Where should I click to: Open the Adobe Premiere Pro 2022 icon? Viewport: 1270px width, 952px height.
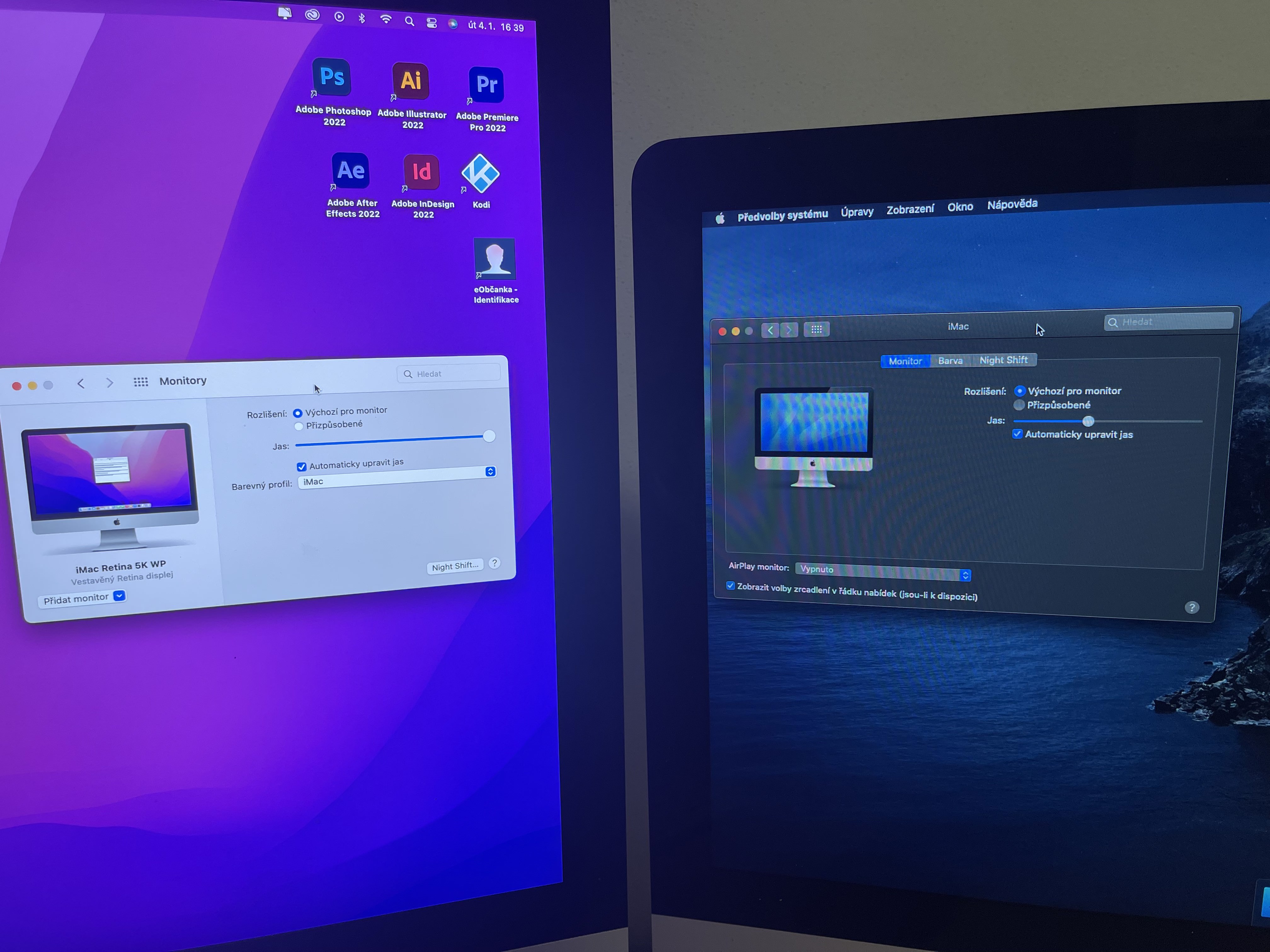[x=486, y=85]
